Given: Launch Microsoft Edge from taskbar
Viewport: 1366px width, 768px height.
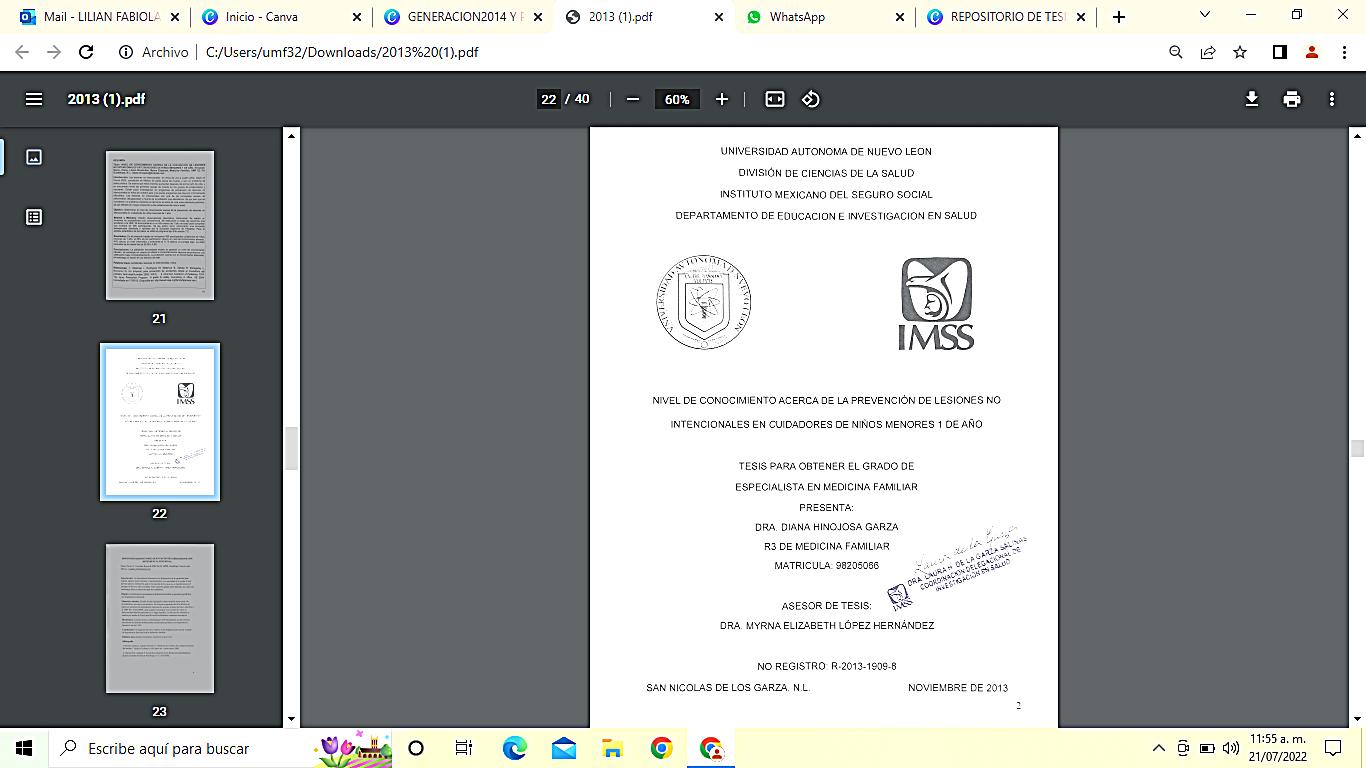Looking at the screenshot, I should click(x=514, y=748).
